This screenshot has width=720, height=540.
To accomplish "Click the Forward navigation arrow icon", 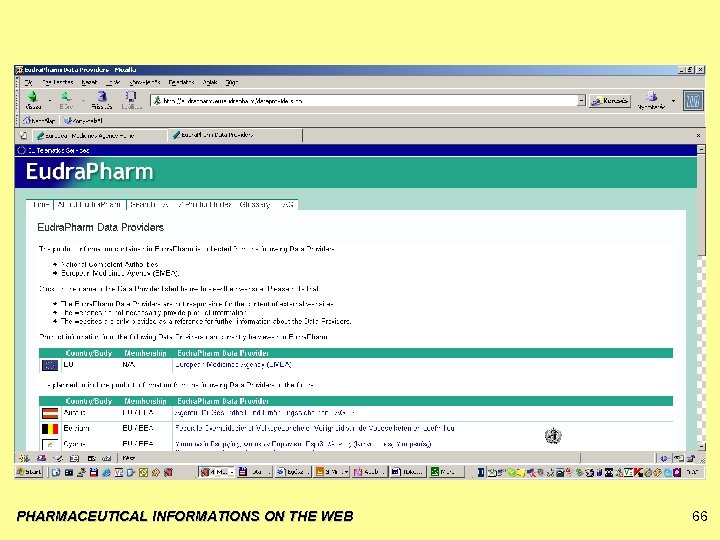I will (x=67, y=99).
